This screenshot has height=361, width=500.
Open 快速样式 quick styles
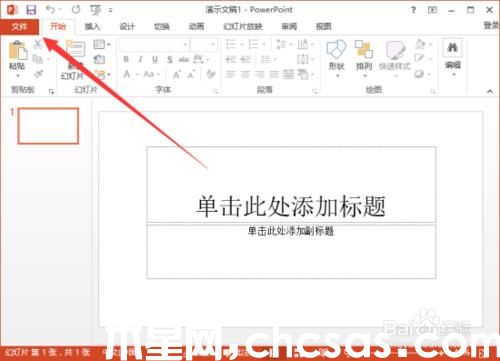(x=395, y=58)
